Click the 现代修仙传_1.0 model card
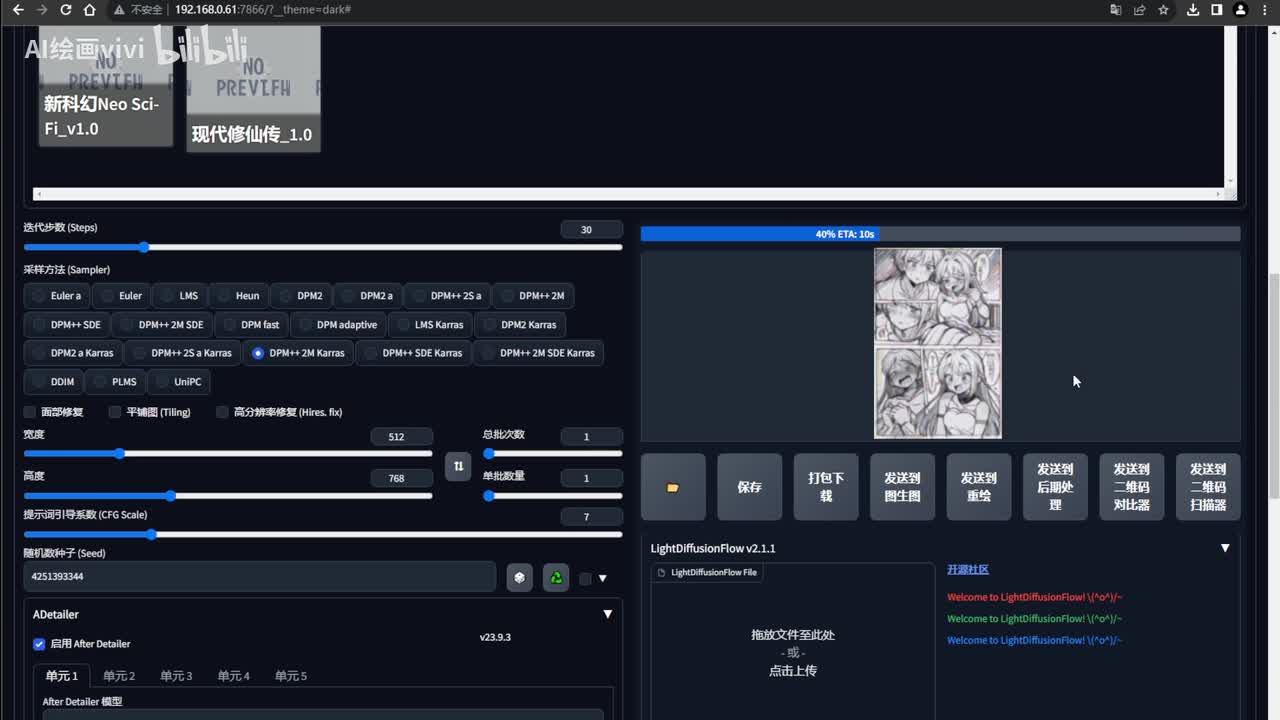Screen dimensions: 1280x720 [253, 90]
